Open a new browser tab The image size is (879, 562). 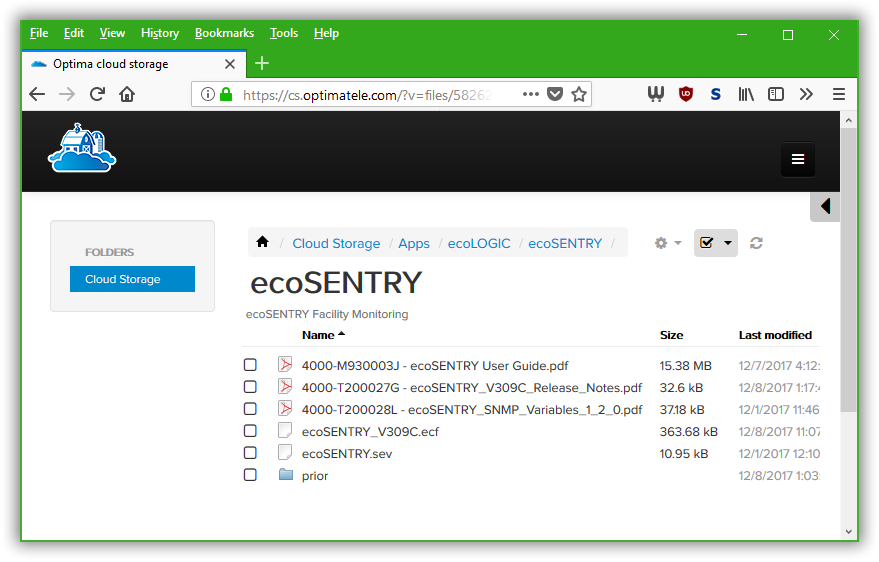tap(262, 63)
